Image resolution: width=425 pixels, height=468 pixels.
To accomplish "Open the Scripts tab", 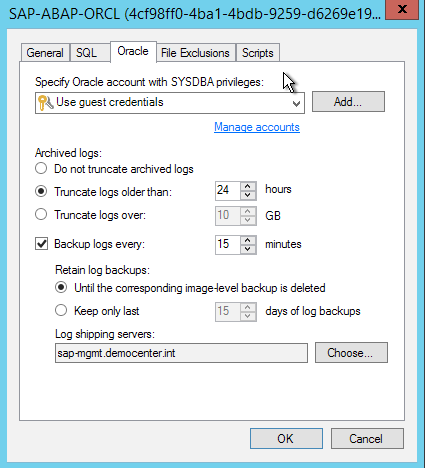I will [x=258, y=53].
